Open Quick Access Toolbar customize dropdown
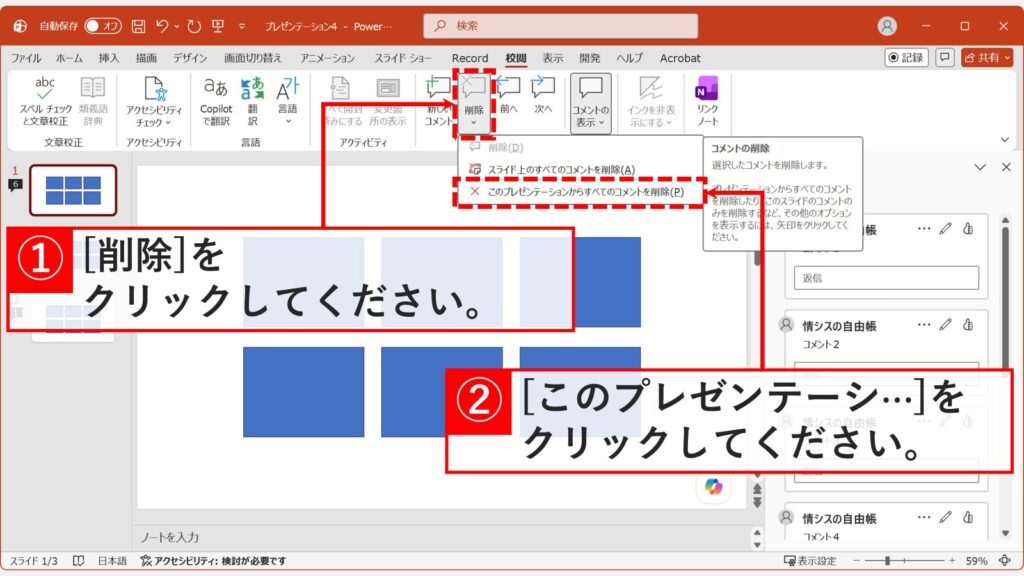Viewport: 1024px width, 576px height. (242, 26)
